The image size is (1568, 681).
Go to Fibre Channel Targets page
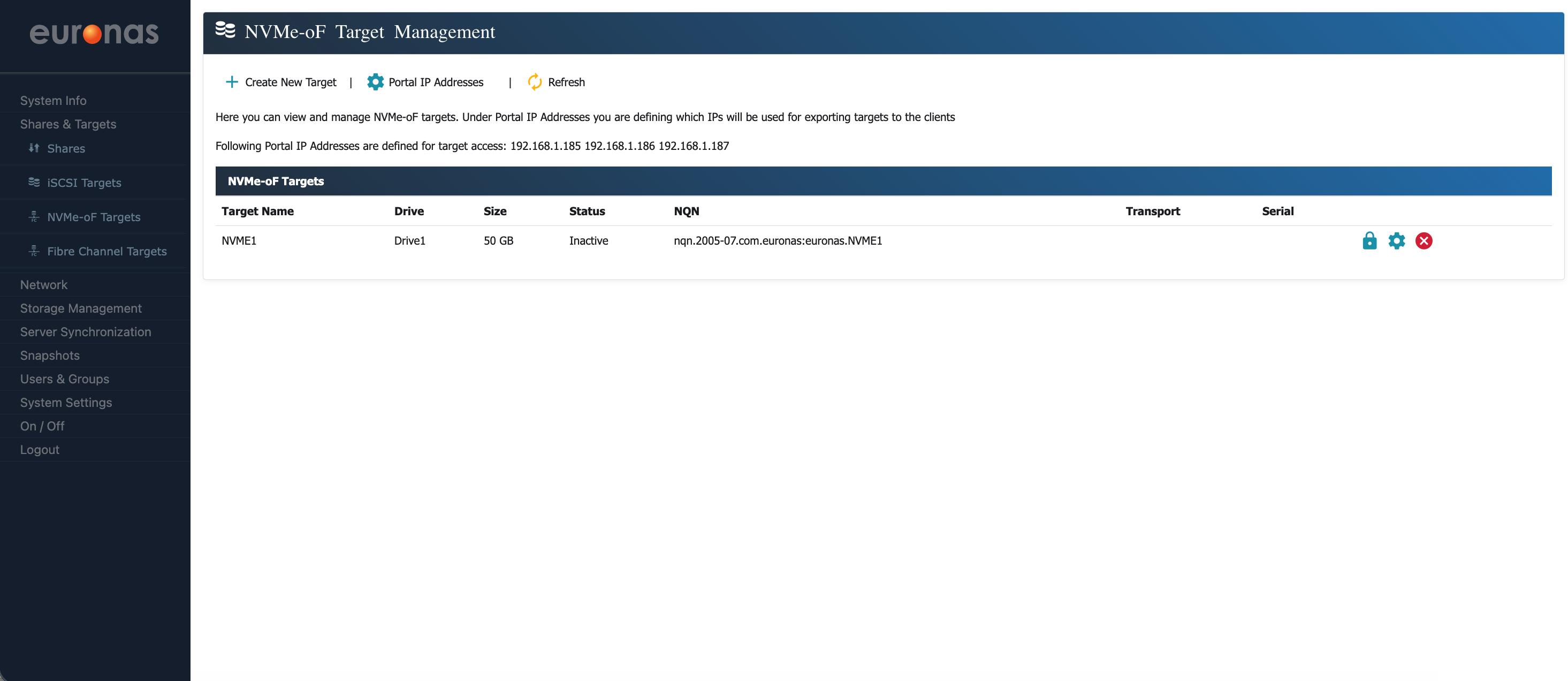pos(106,251)
